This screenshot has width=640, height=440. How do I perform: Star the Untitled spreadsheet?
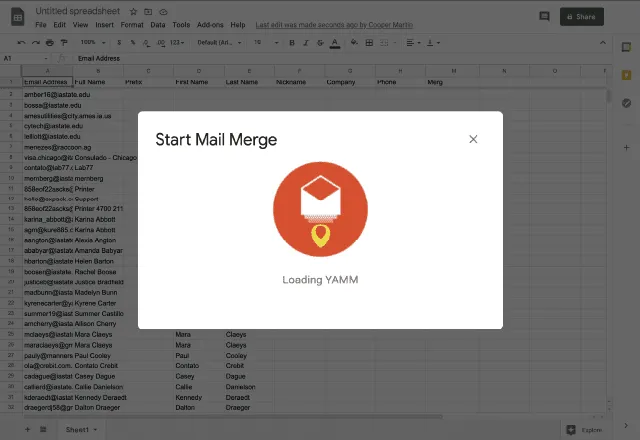(x=133, y=12)
